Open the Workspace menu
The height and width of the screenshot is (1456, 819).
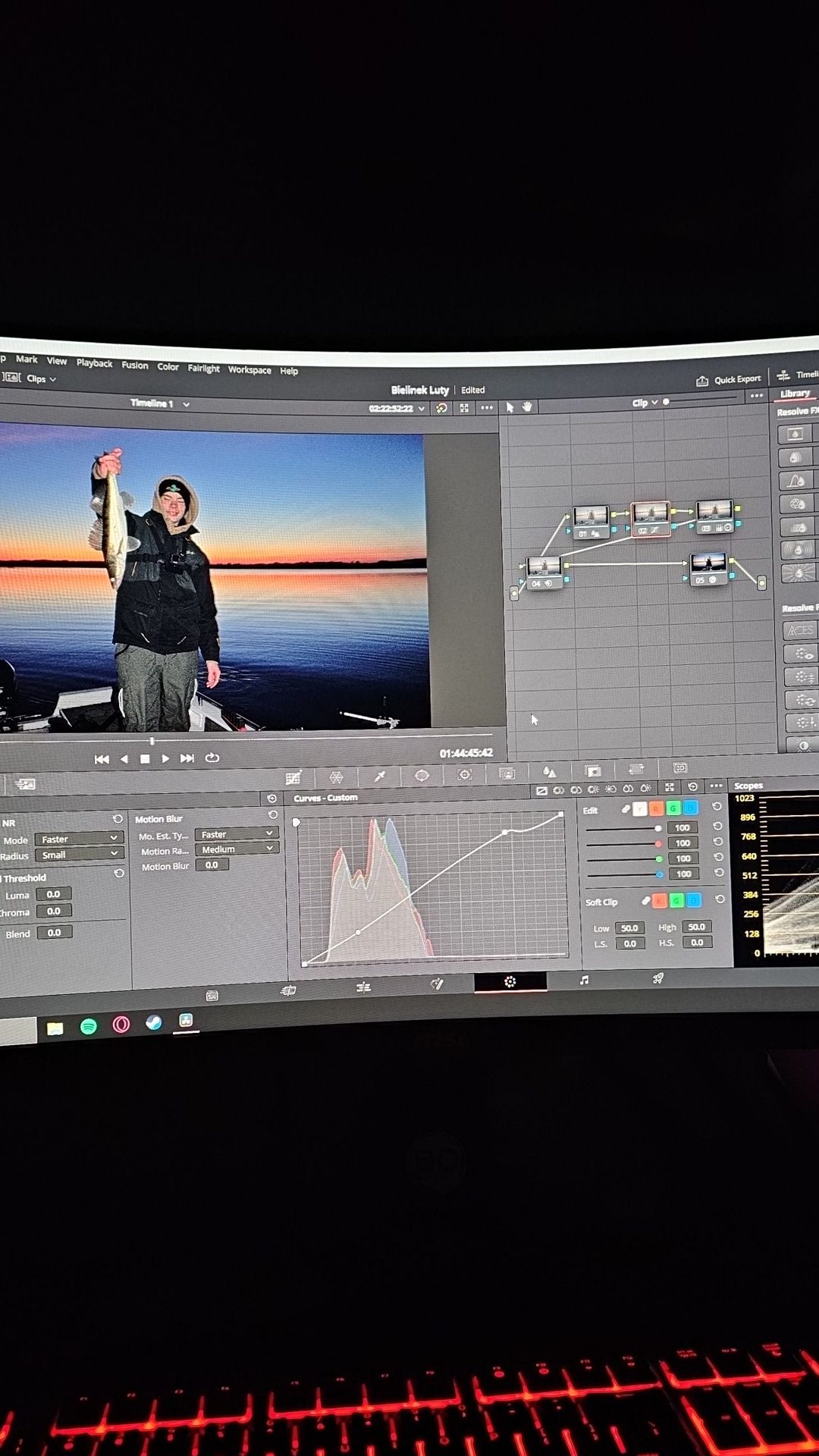point(249,370)
